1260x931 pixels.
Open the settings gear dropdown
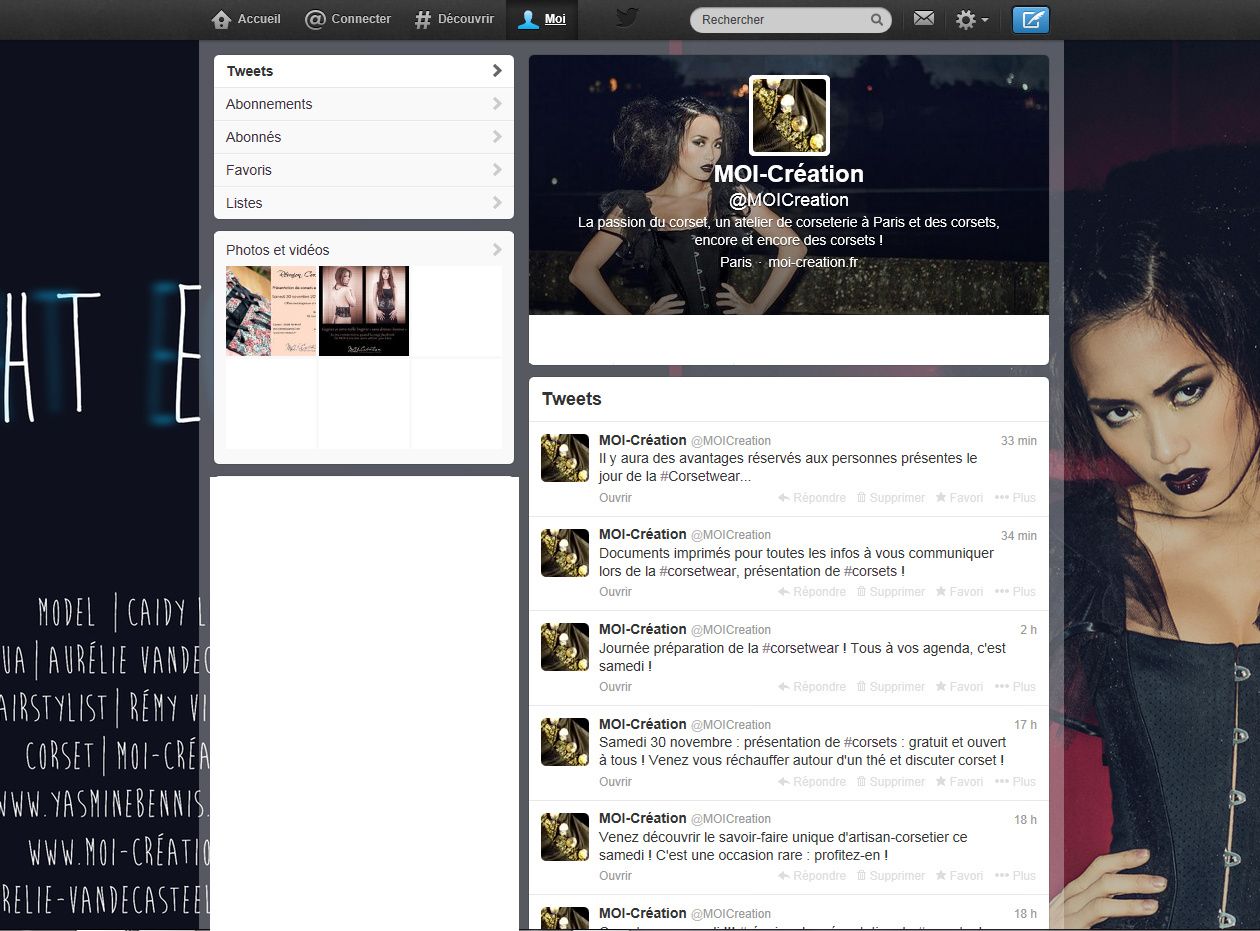pyautogui.click(x=971, y=20)
